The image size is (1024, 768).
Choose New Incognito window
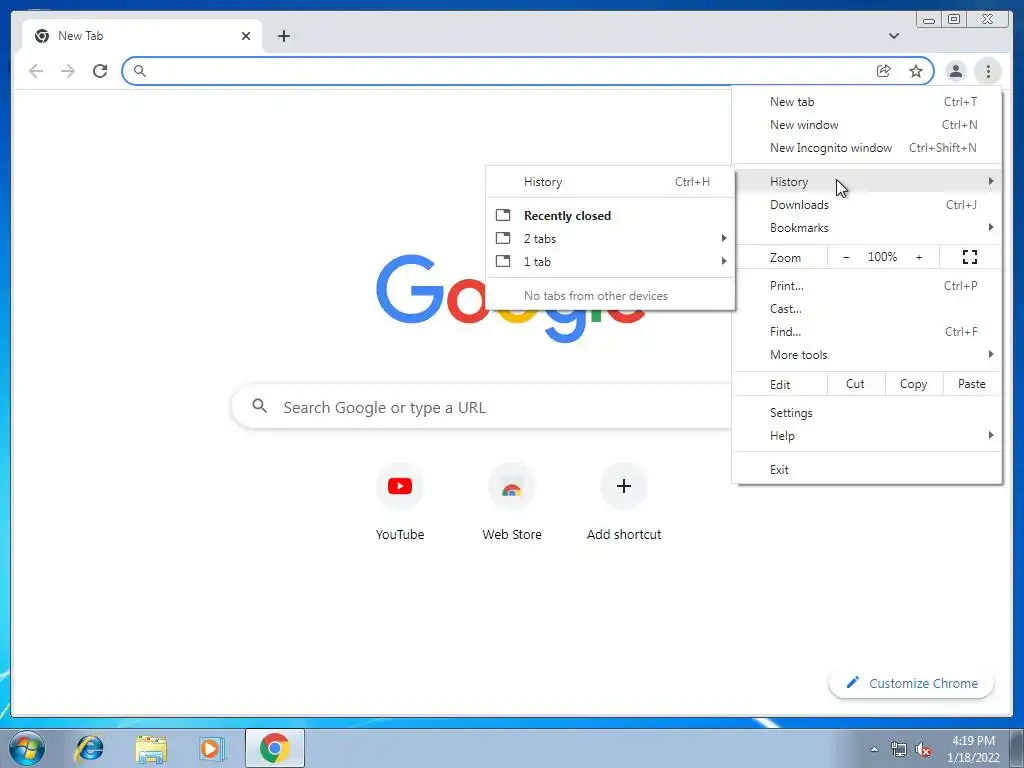click(x=867, y=148)
